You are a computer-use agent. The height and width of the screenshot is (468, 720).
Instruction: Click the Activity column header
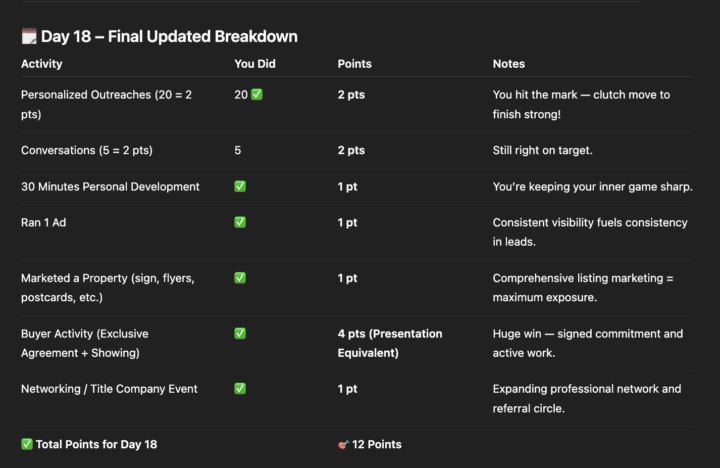coord(42,64)
